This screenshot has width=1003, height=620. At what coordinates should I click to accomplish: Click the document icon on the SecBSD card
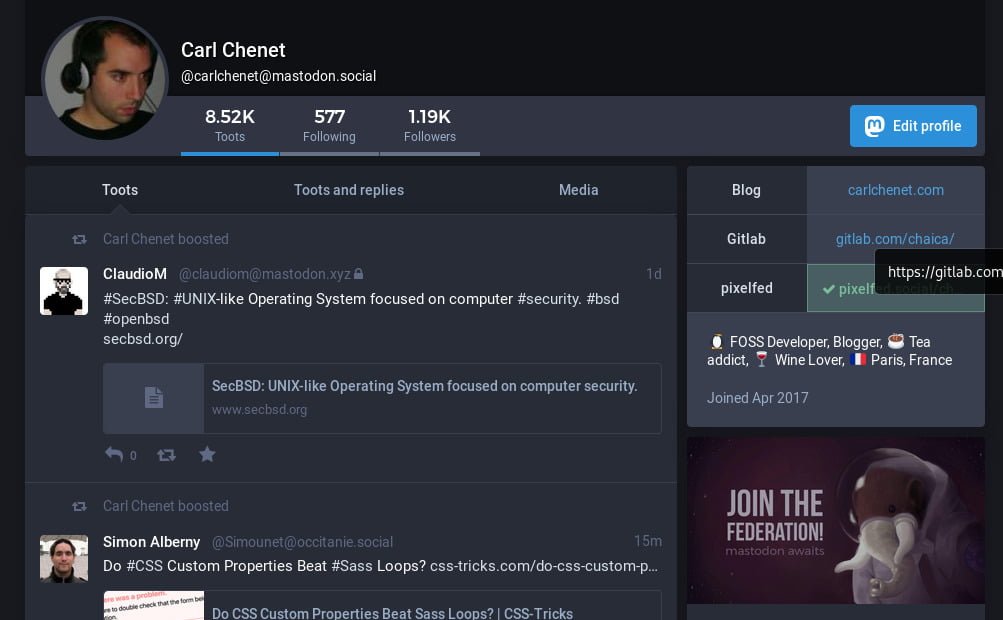click(x=153, y=398)
